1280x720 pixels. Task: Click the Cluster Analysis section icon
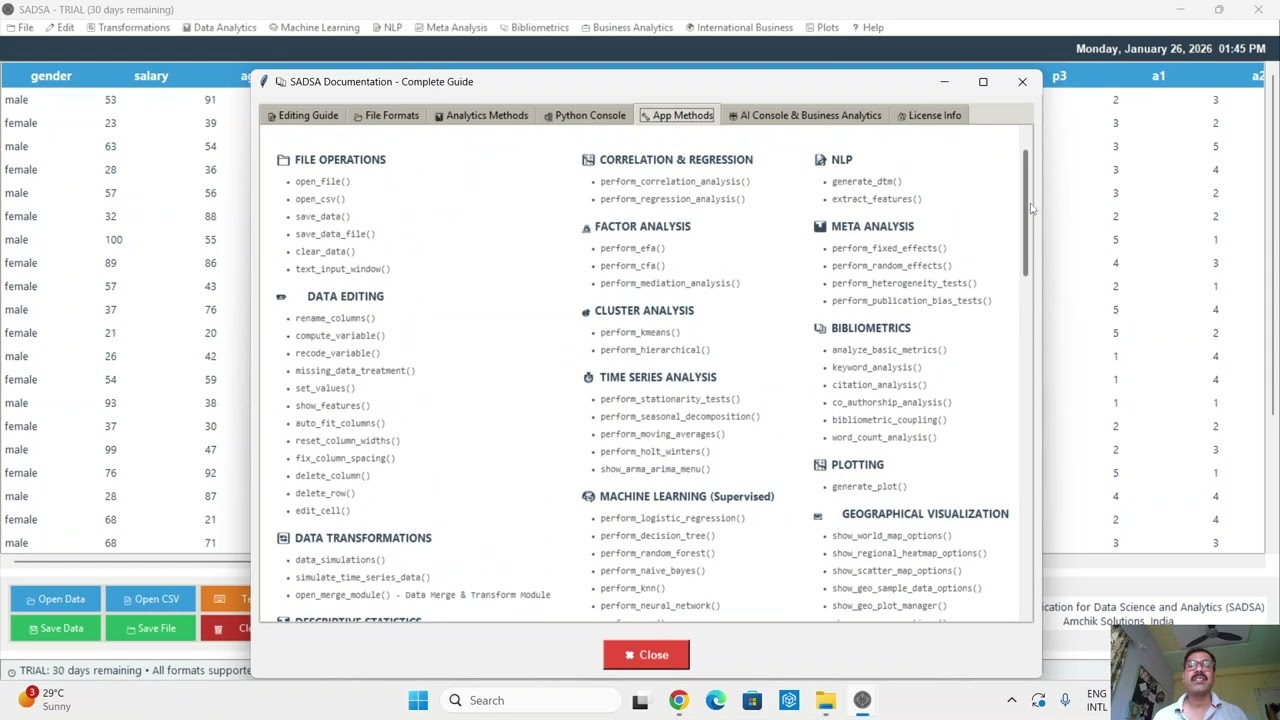click(x=586, y=312)
